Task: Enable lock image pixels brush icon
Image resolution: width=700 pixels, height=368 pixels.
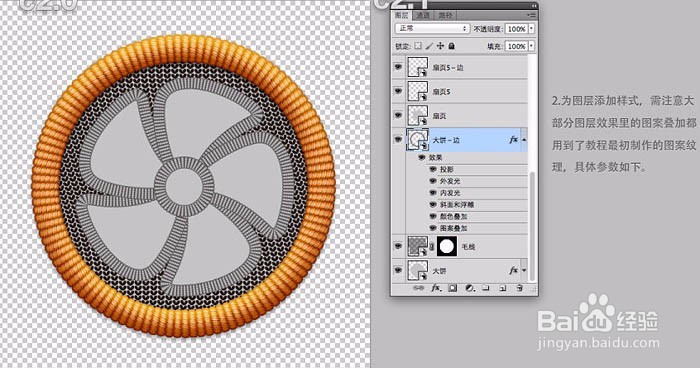Action: [429, 46]
